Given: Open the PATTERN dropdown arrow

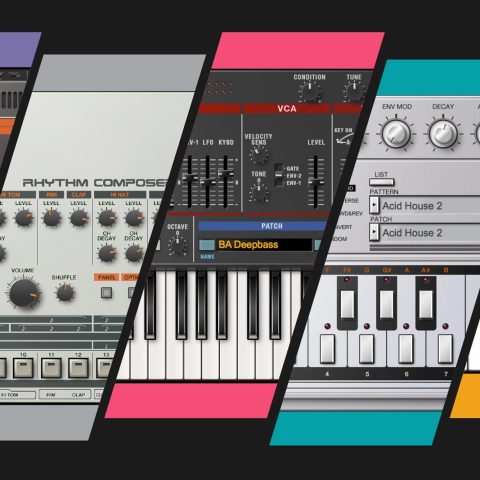Looking at the screenshot, I should click(x=374, y=205).
